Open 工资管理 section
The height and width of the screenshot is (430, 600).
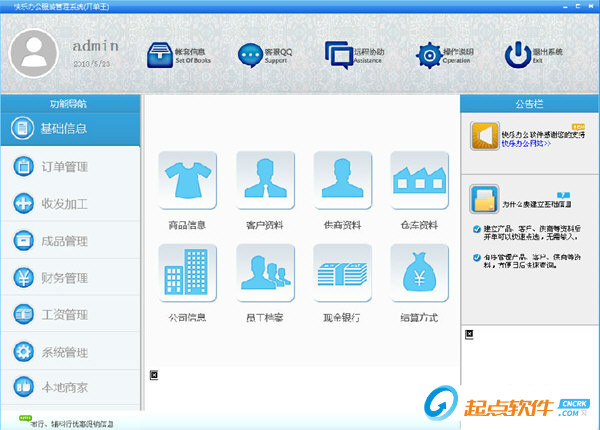(x=70, y=314)
